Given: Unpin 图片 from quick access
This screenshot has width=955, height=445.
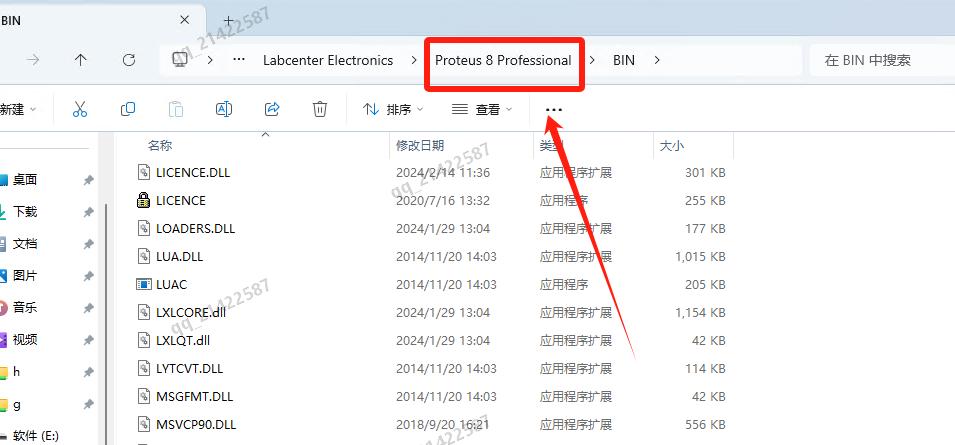Looking at the screenshot, I should 88,276.
